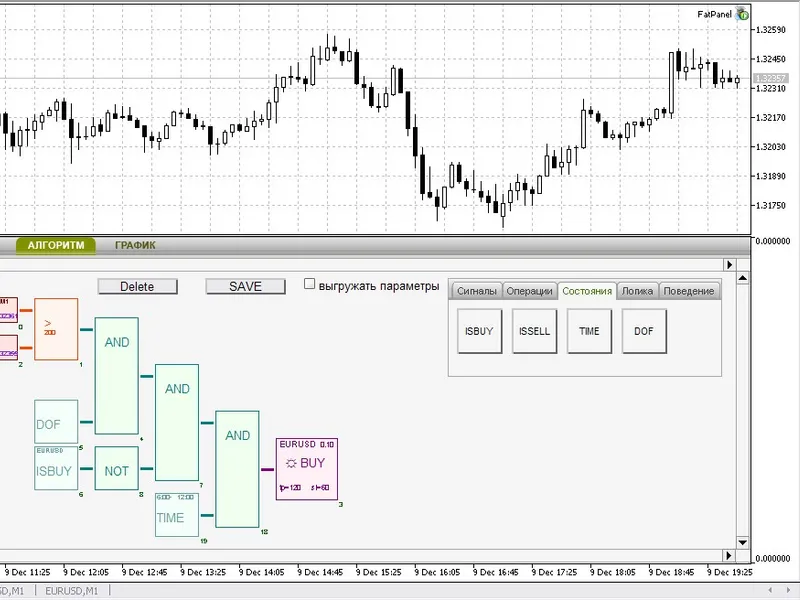The height and width of the screenshot is (600, 800).
Task: Add an ISBUY state block from palette
Action: (479, 331)
